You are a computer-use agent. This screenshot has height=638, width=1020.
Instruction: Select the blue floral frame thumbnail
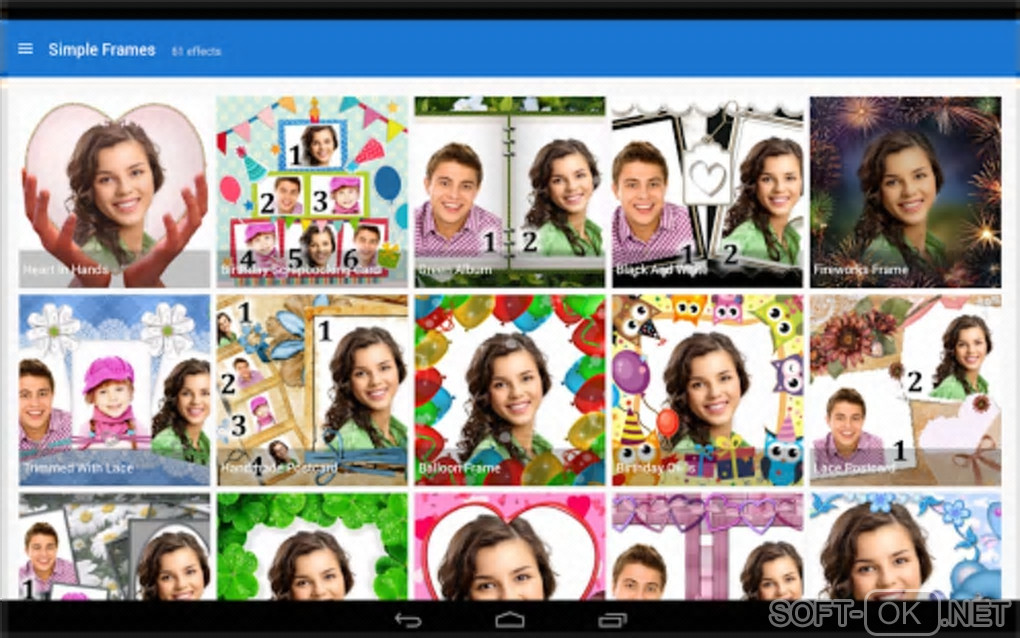point(906,546)
